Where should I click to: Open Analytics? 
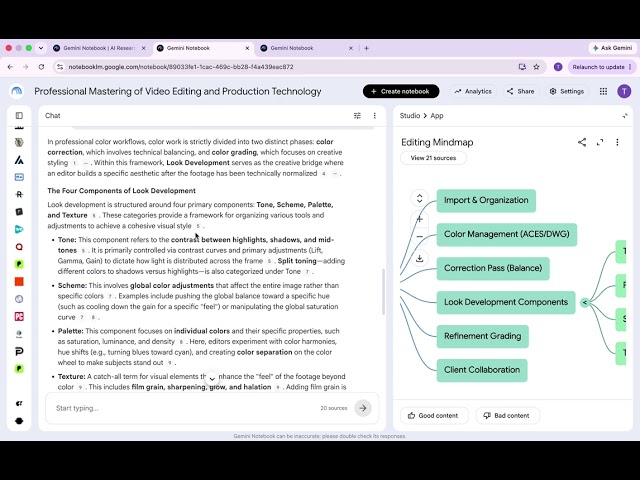click(473, 91)
